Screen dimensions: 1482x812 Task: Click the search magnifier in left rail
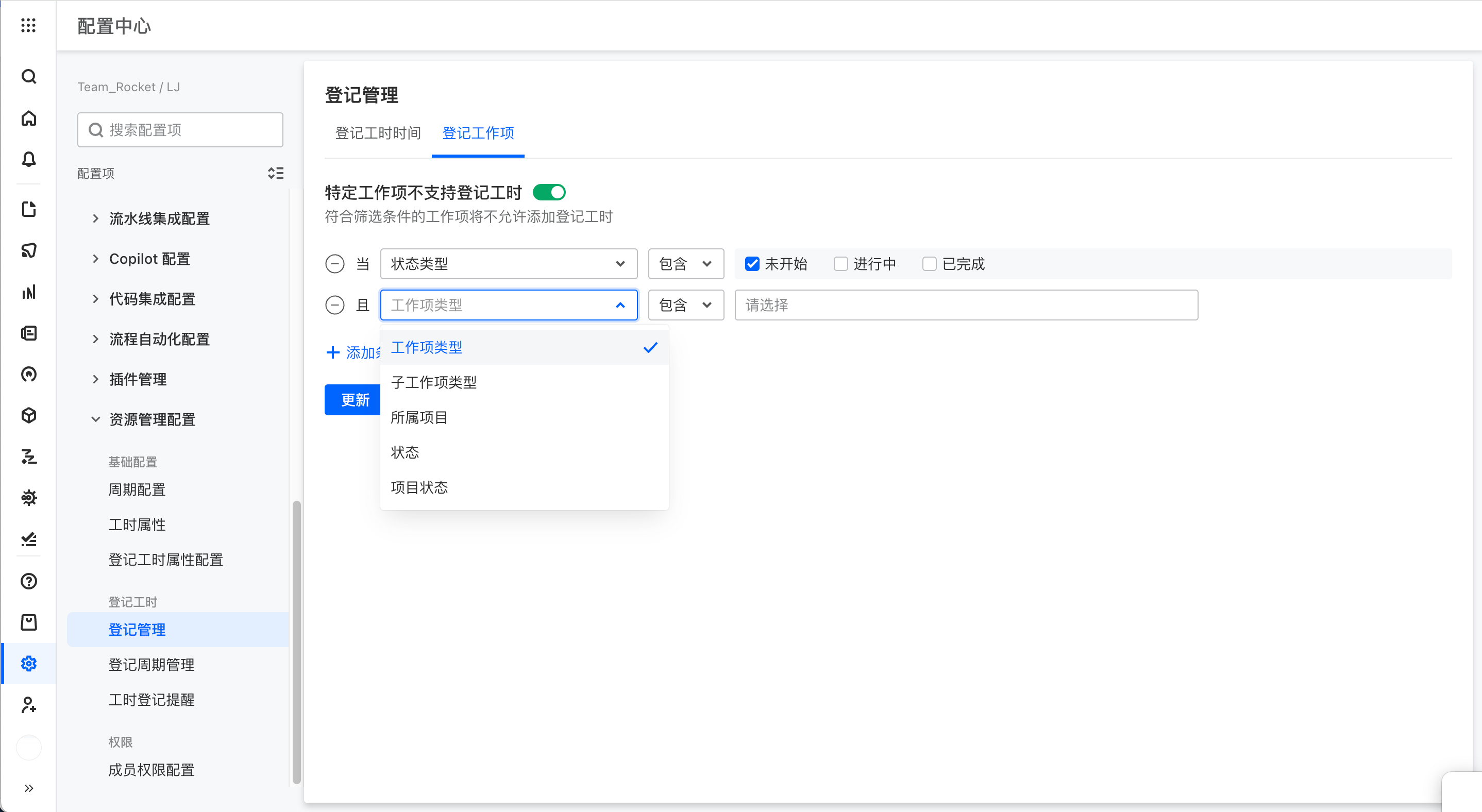pos(28,76)
